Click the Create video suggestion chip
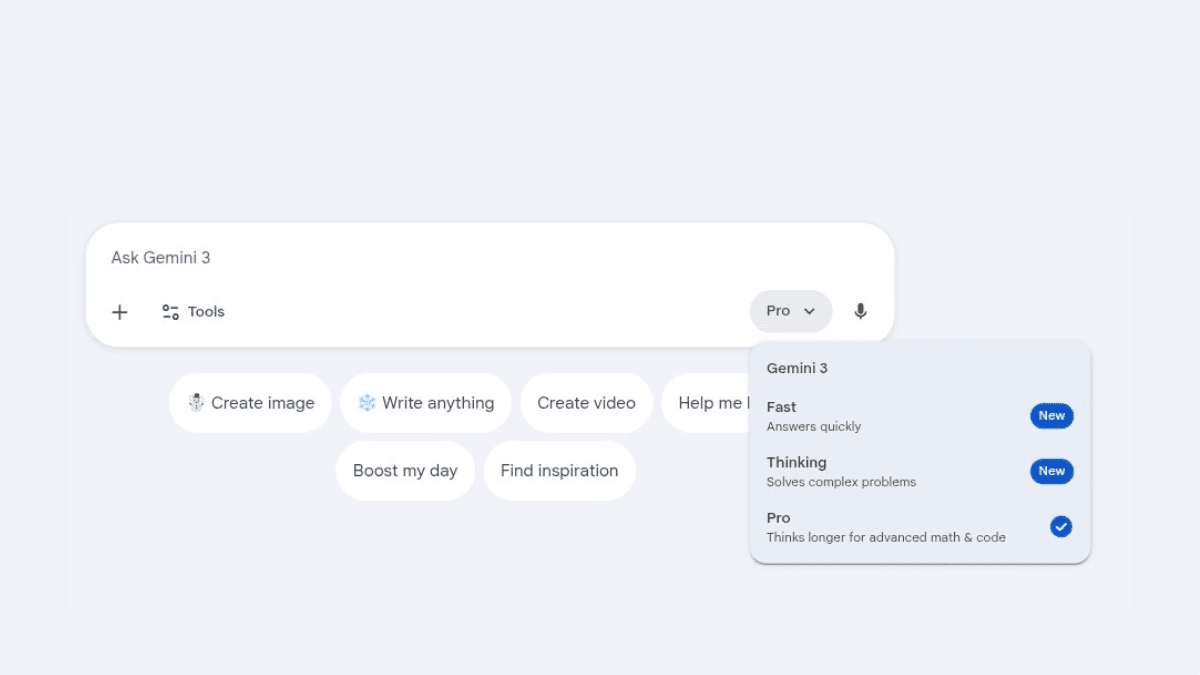 586,403
